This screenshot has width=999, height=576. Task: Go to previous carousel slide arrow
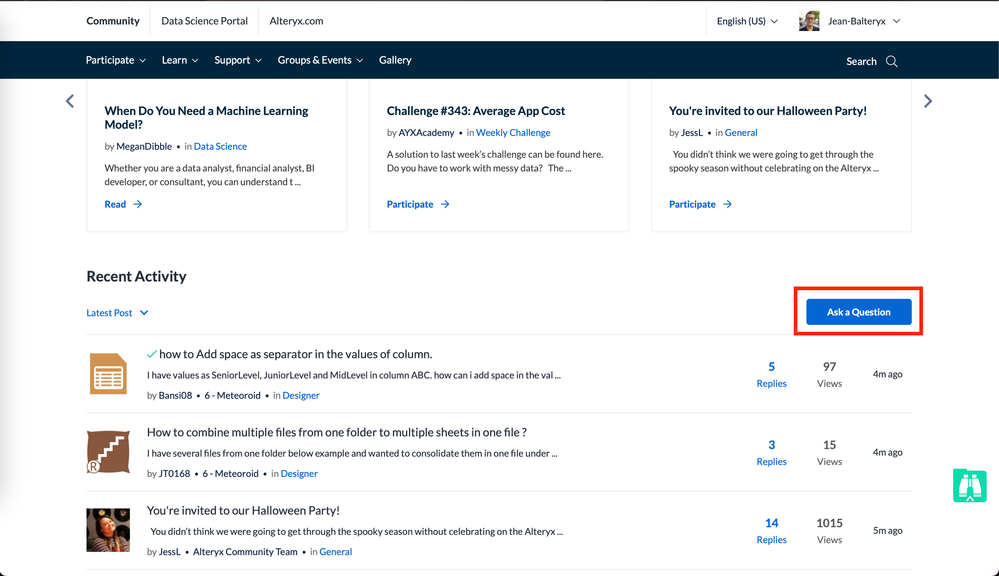point(70,101)
